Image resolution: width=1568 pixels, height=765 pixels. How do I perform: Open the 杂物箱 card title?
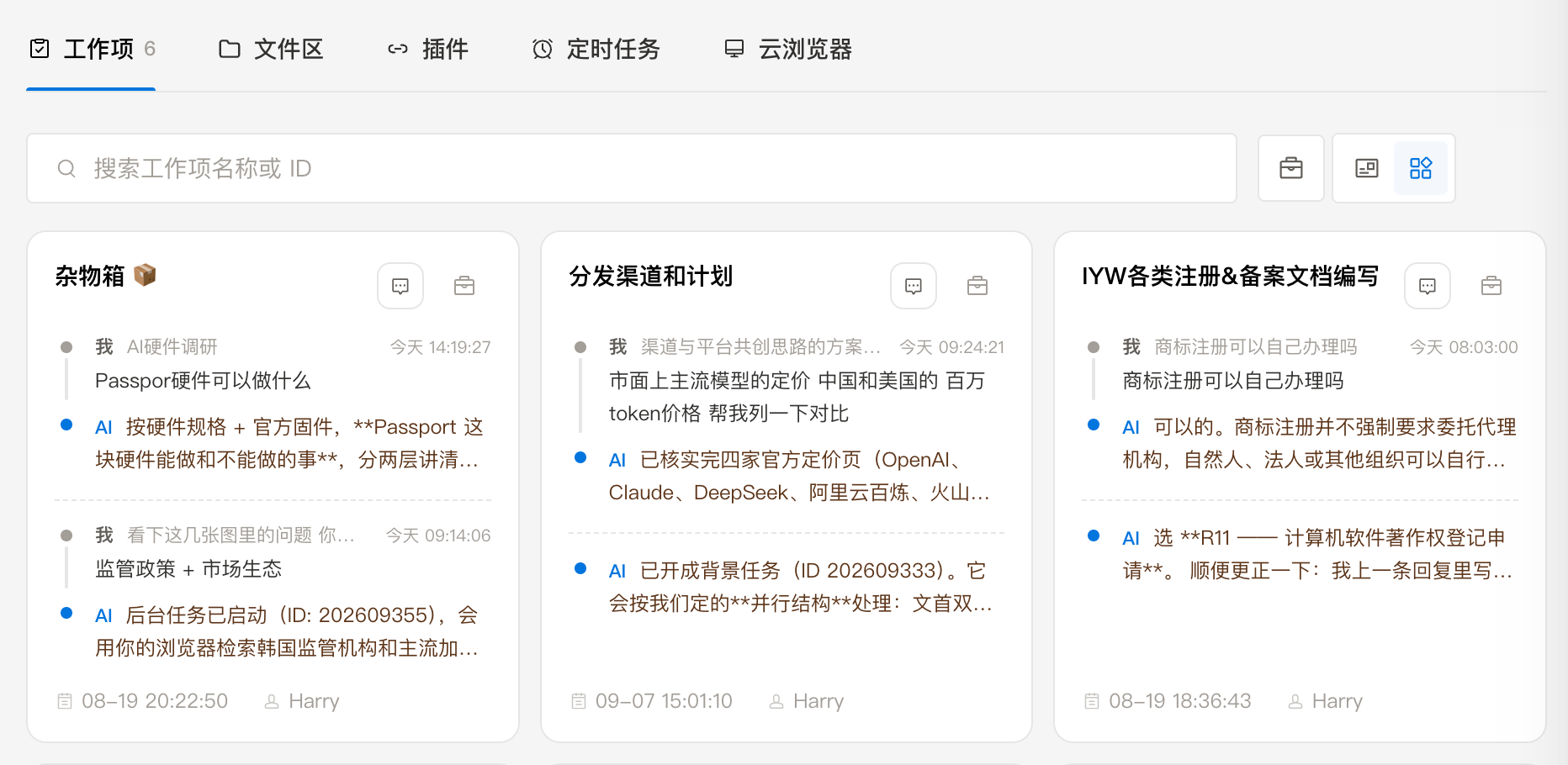coord(106,276)
